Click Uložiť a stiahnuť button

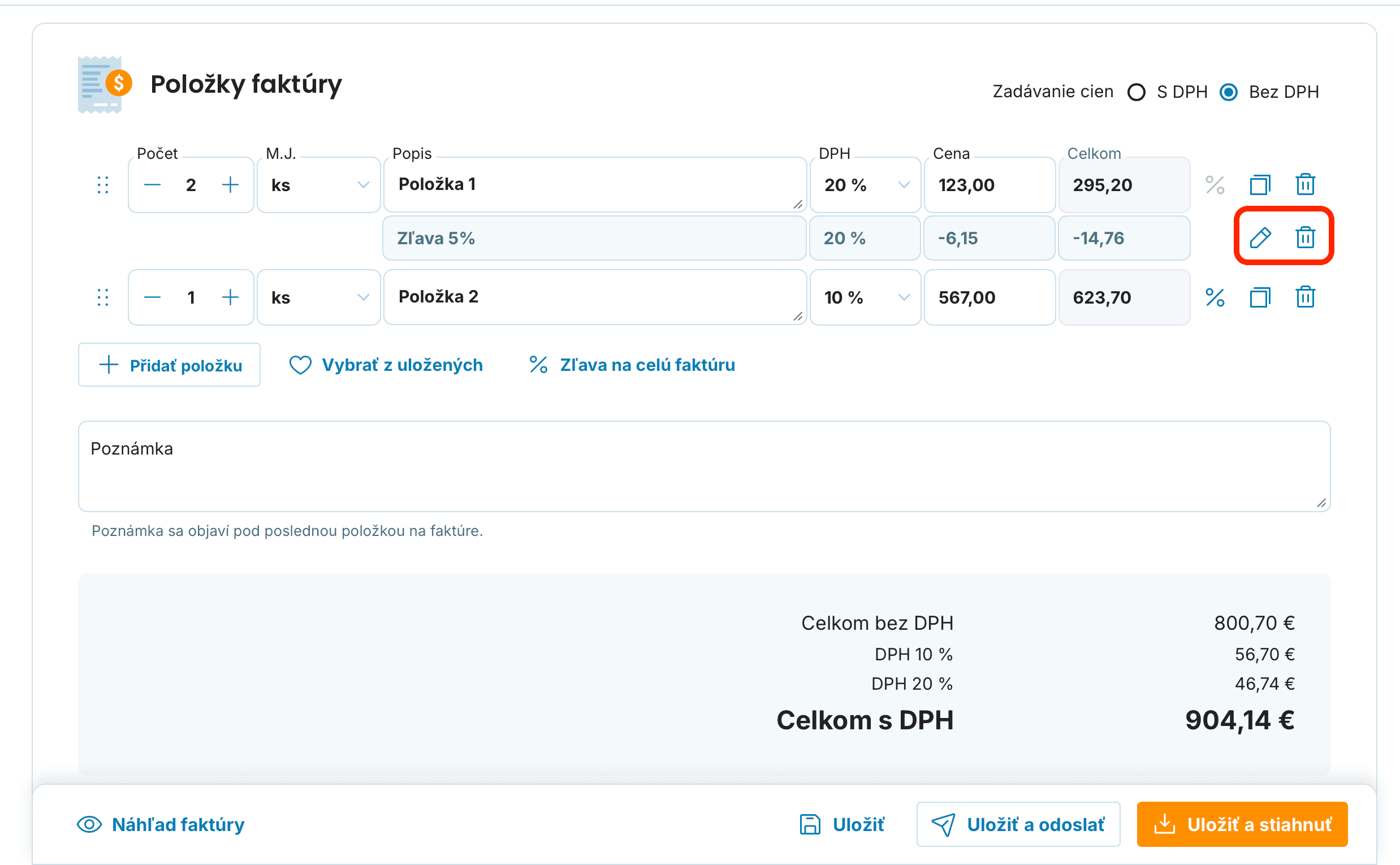[1242, 824]
